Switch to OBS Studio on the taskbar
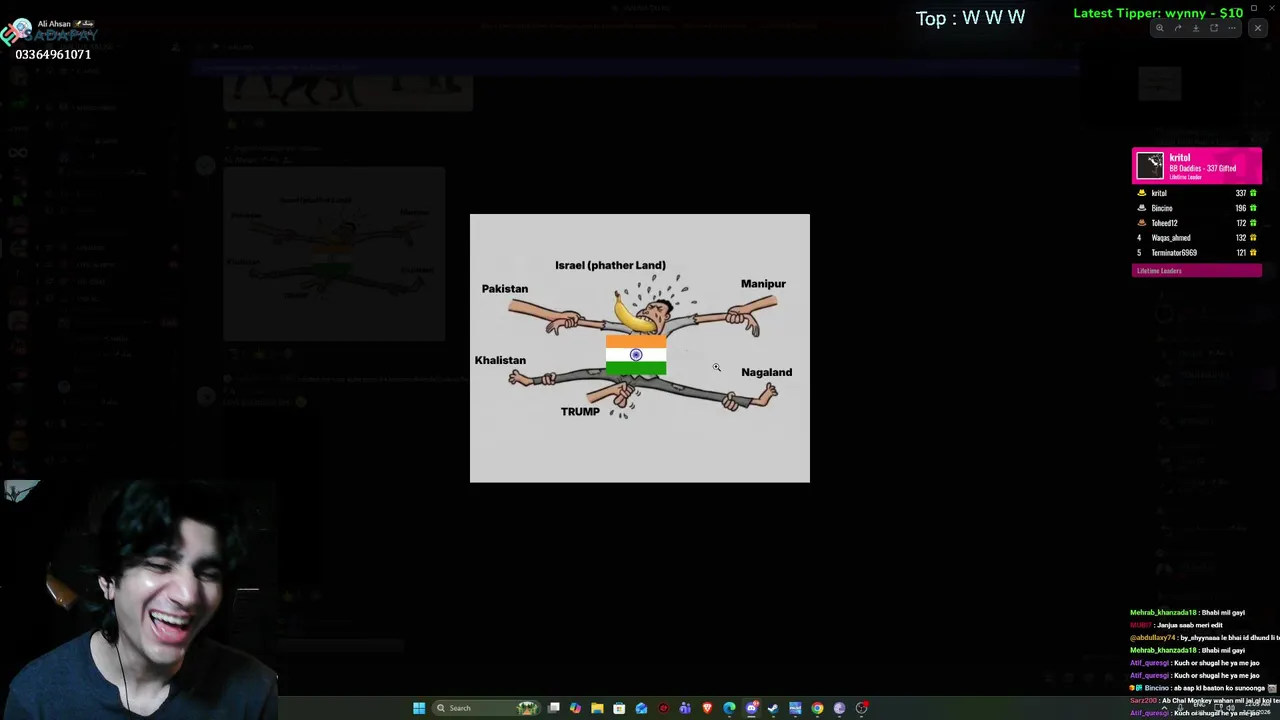Screen dimensions: 1280x720 point(861,708)
